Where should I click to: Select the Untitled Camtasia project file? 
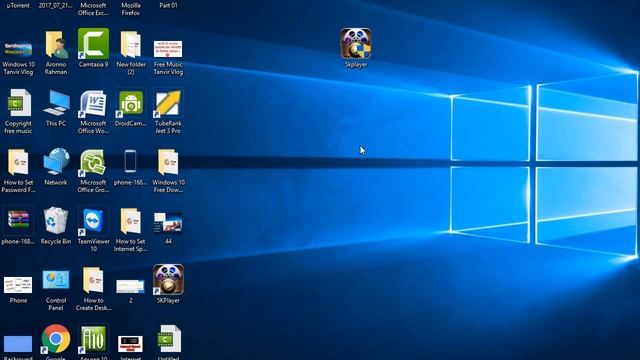168,338
